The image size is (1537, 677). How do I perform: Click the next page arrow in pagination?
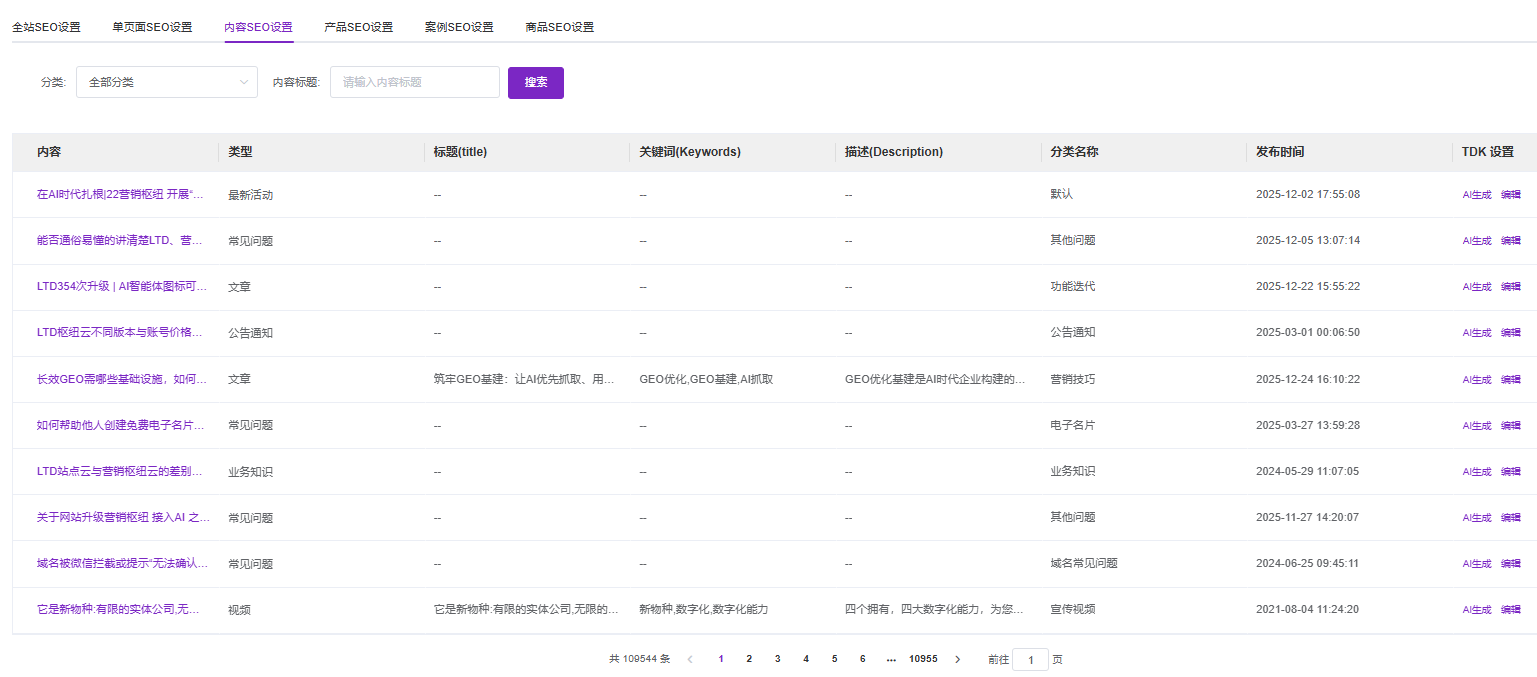957,659
